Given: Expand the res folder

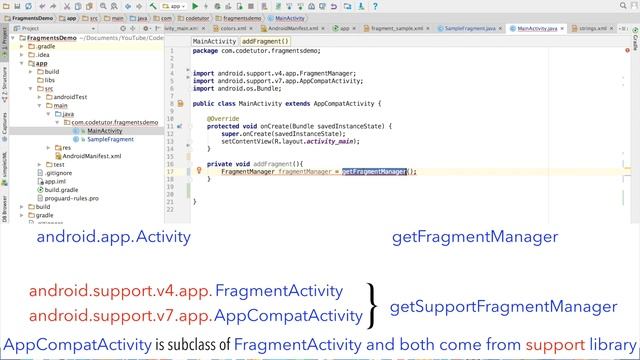Looking at the screenshot, I should (49, 148).
